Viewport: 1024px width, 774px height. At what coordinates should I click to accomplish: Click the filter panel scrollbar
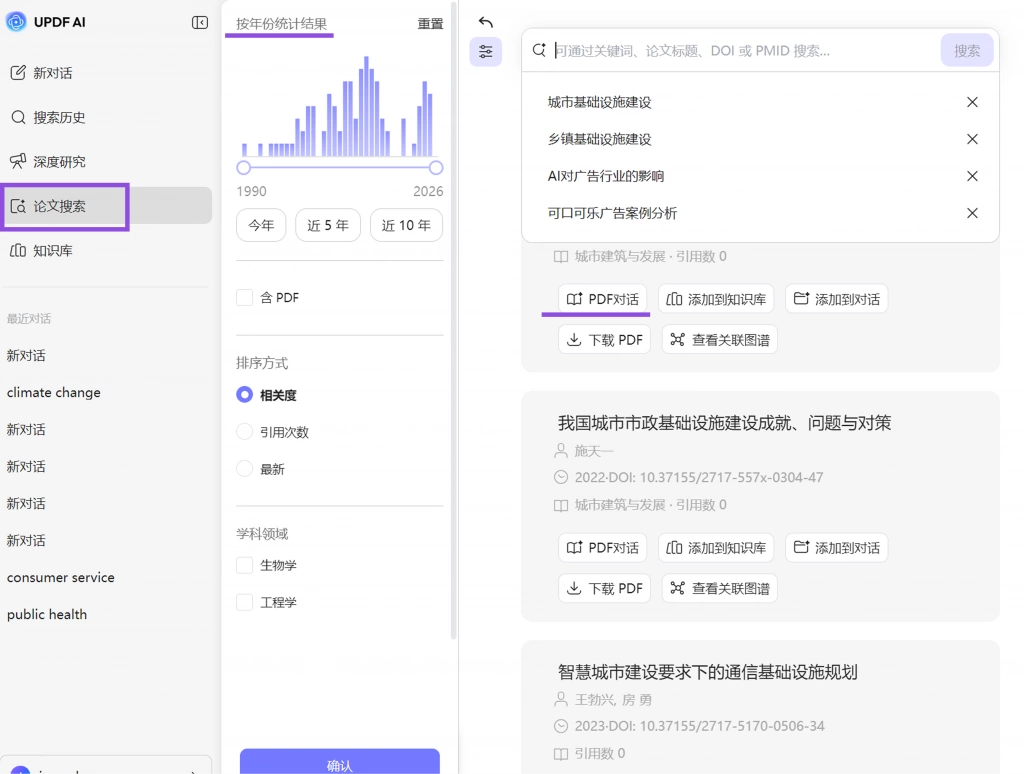tap(454, 320)
